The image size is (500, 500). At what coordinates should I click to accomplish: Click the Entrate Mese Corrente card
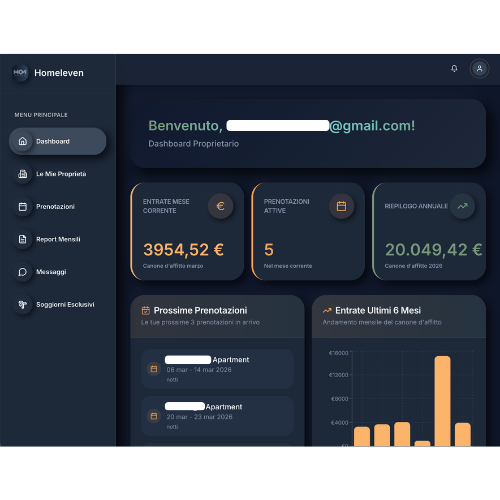(x=187, y=231)
